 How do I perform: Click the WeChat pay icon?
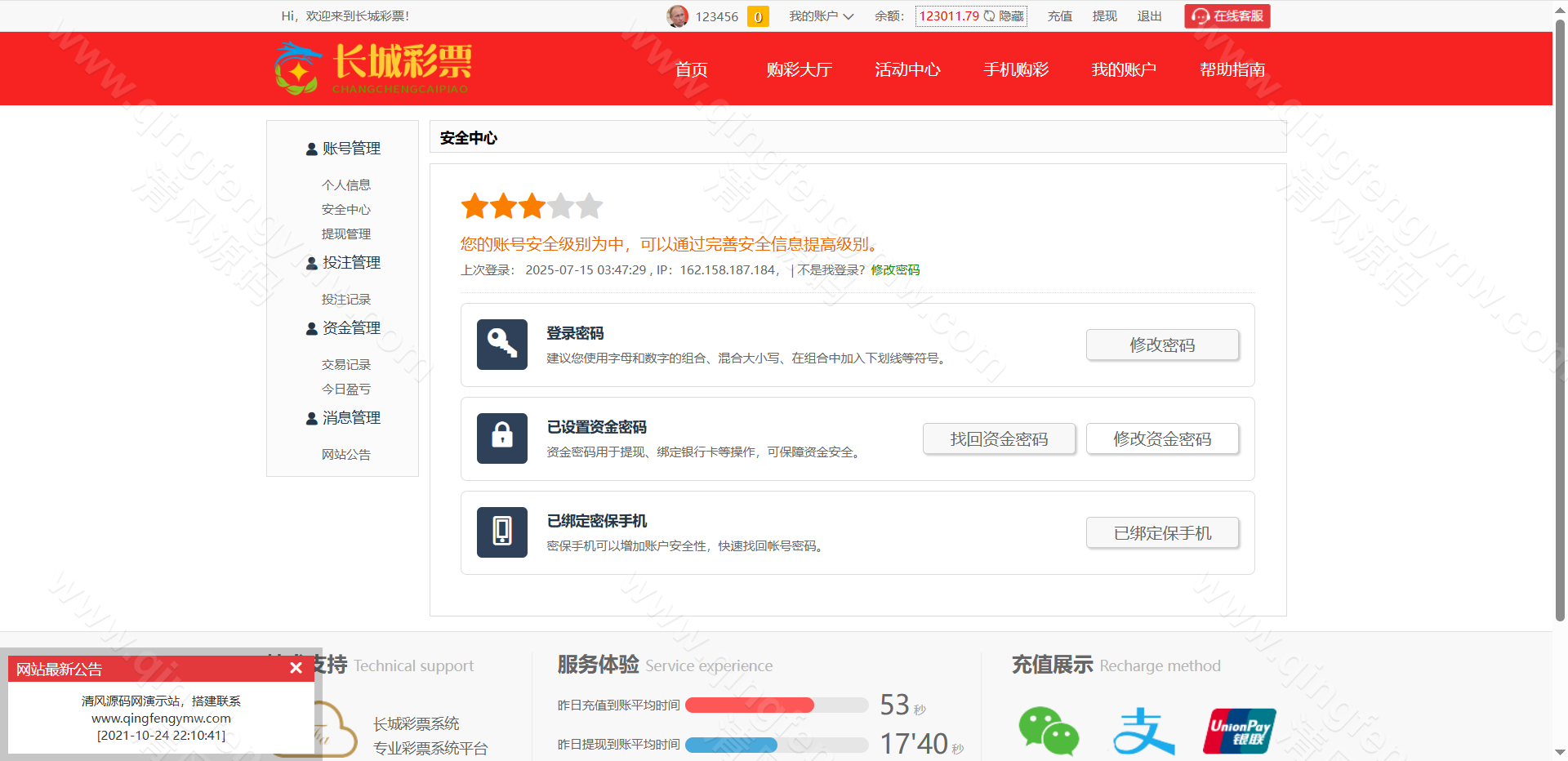[x=1048, y=731]
